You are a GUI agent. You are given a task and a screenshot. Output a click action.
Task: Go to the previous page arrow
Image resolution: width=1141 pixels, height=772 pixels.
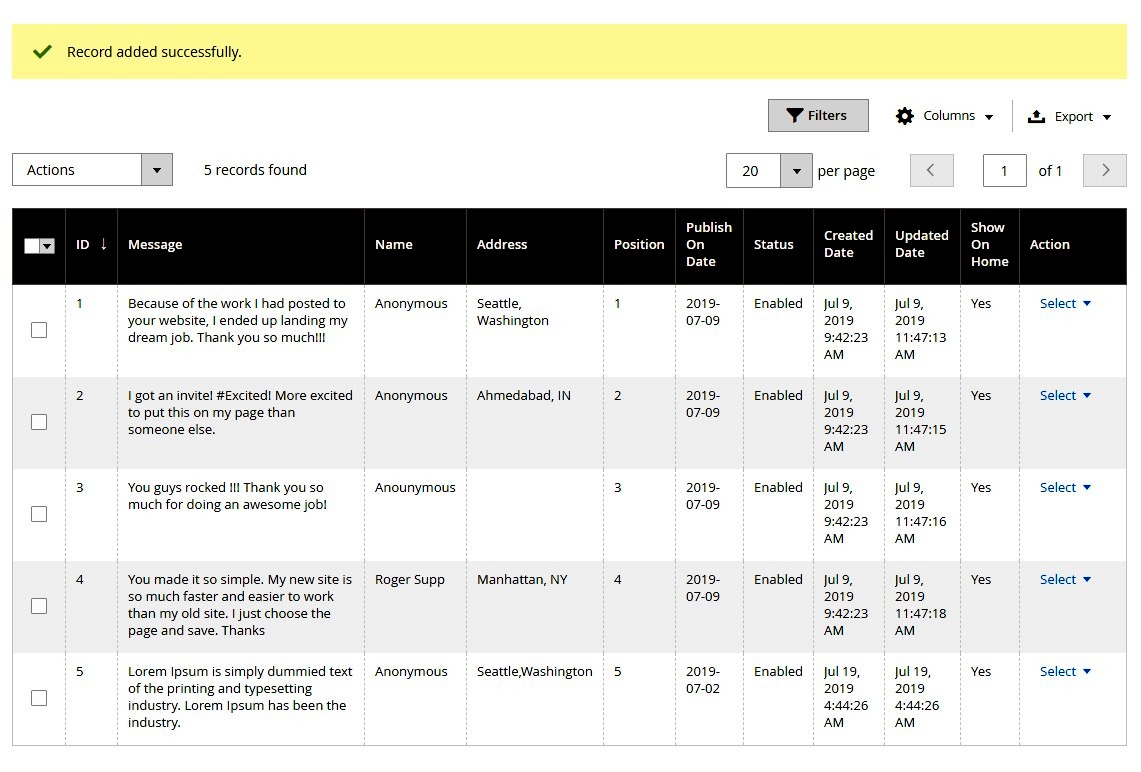click(931, 170)
